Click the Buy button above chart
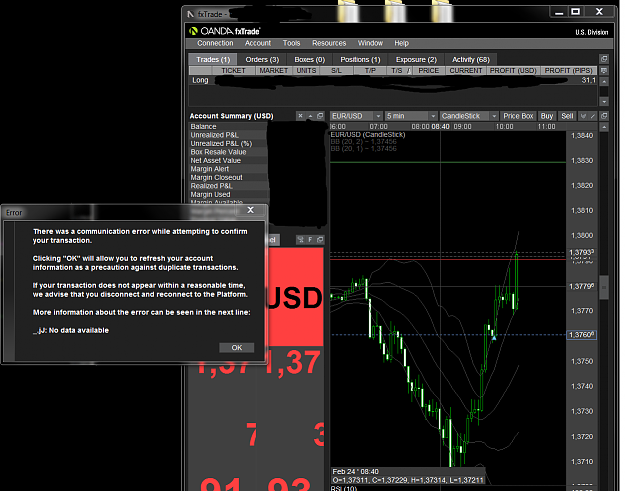Viewport: 625px width, 491px height. (546, 116)
